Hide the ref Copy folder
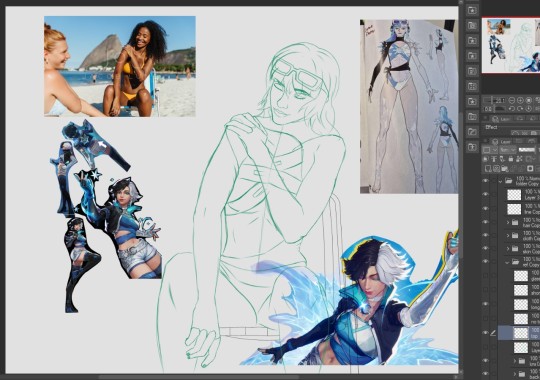 pyautogui.click(x=486, y=261)
